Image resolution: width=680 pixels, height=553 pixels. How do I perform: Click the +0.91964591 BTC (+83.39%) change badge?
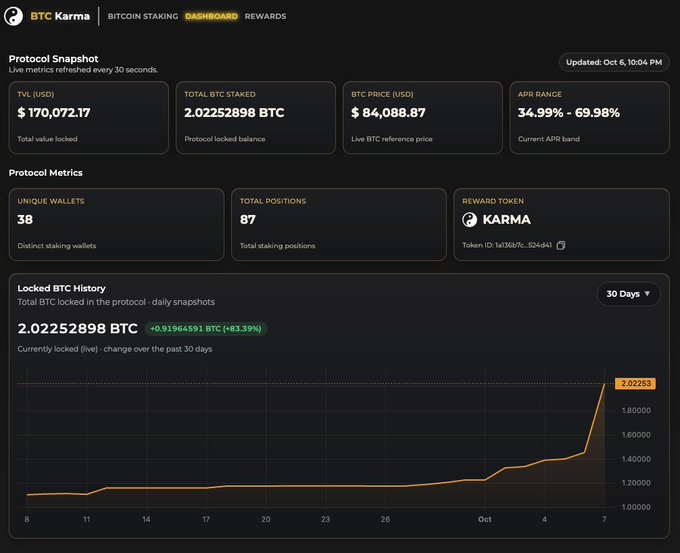point(206,329)
